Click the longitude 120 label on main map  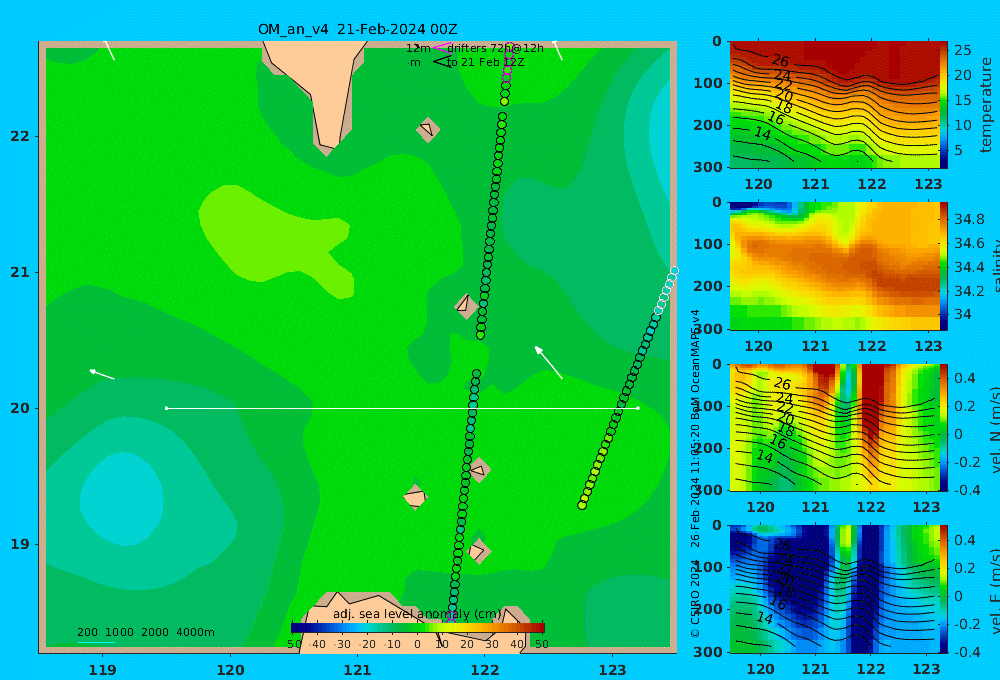tap(230, 670)
